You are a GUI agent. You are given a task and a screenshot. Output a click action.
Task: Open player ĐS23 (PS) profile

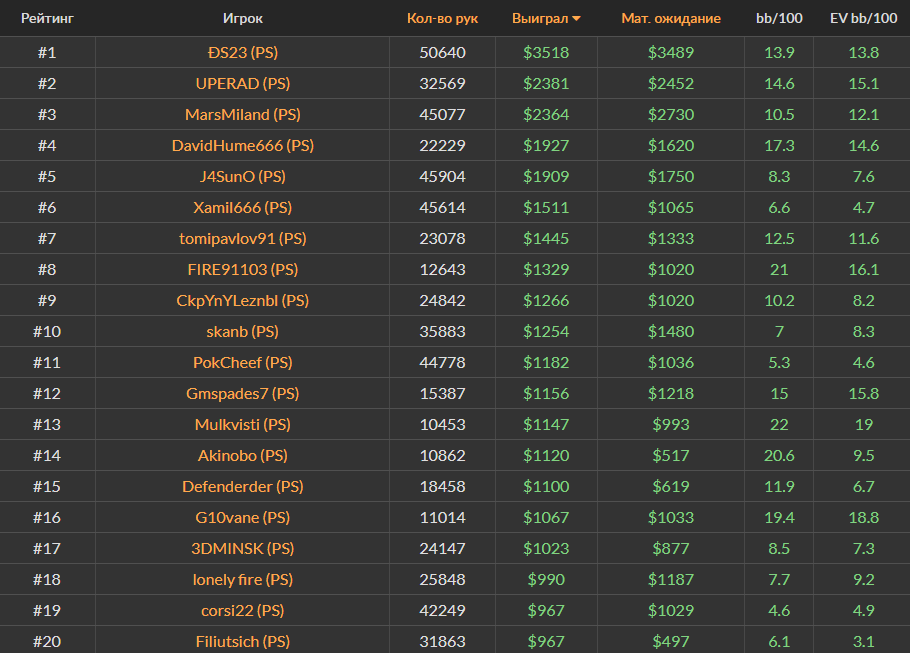tap(242, 52)
